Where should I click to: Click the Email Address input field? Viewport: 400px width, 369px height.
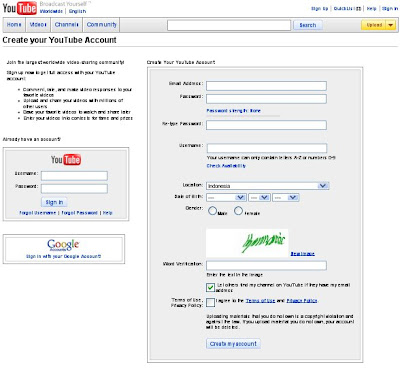(x=266, y=86)
